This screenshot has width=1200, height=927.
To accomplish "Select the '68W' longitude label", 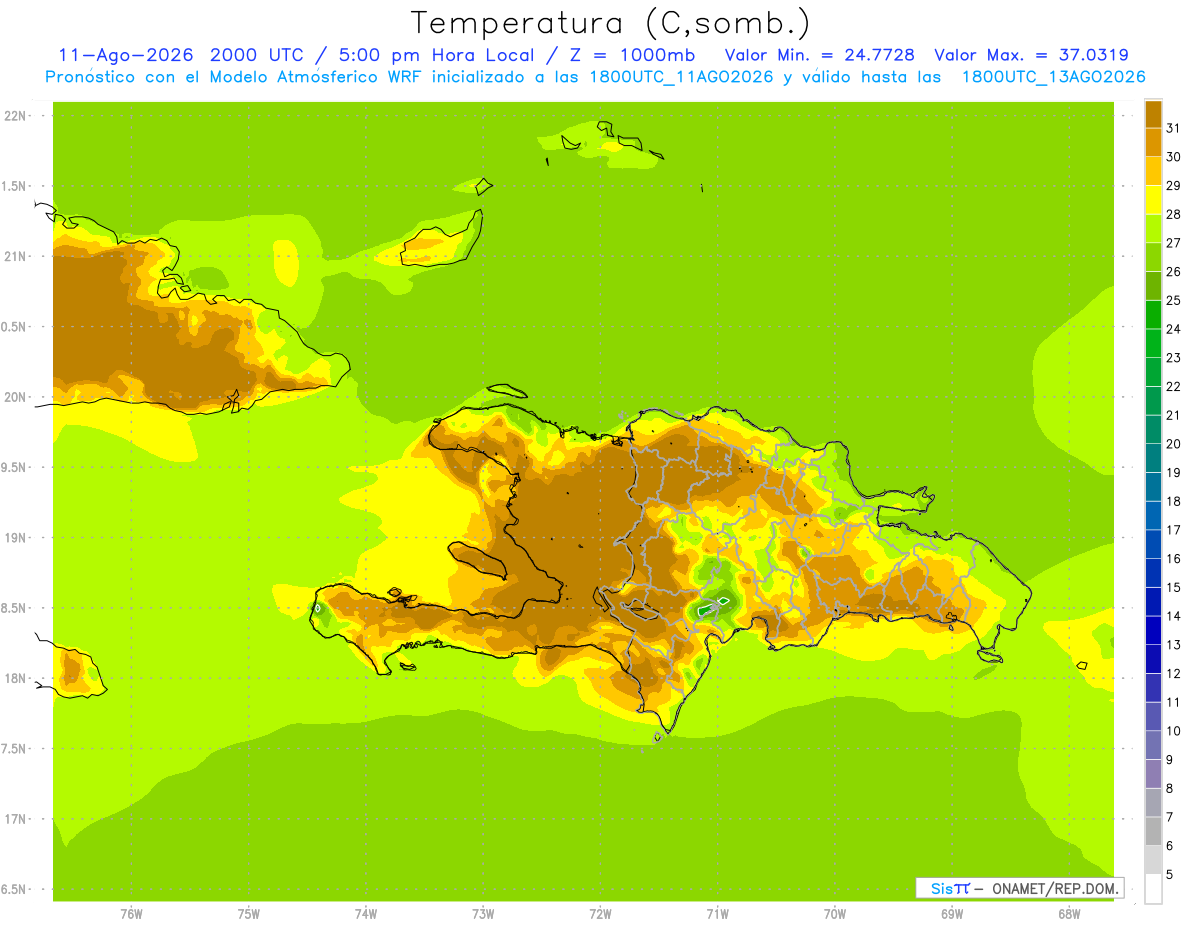I will click(1069, 914).
